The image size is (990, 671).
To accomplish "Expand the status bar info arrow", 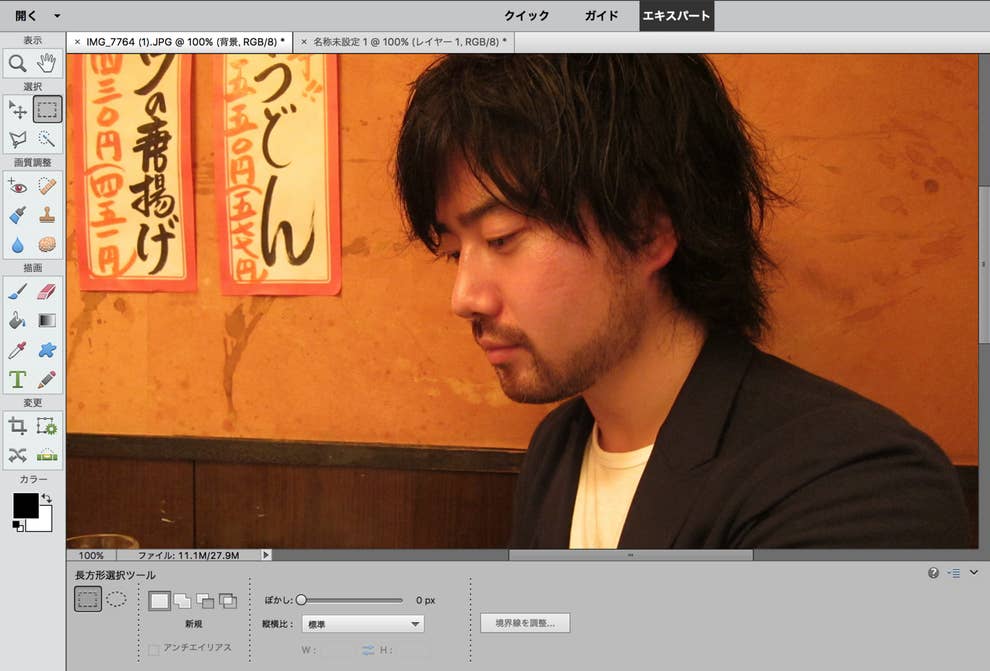I will 265,555.
